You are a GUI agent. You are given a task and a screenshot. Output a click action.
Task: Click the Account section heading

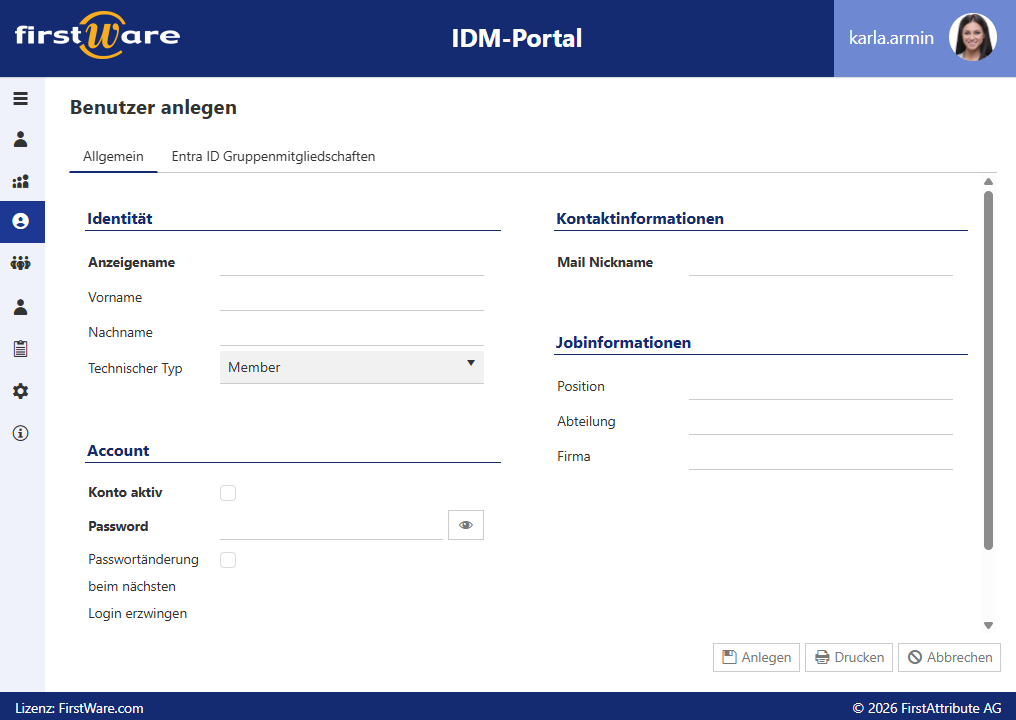pos(118,450)
